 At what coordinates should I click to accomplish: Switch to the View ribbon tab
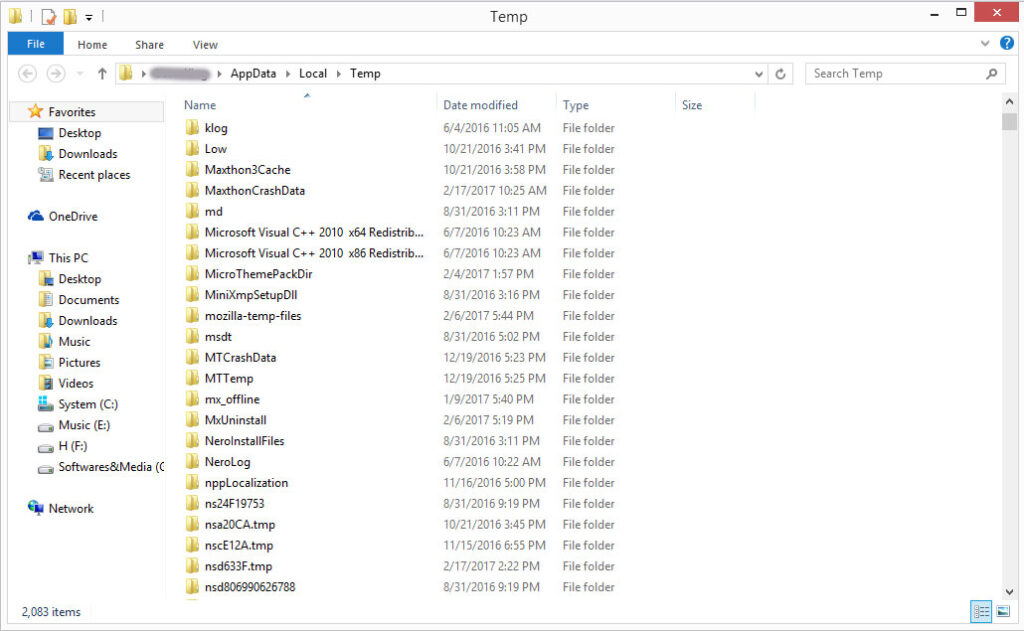tap(205, 44)
